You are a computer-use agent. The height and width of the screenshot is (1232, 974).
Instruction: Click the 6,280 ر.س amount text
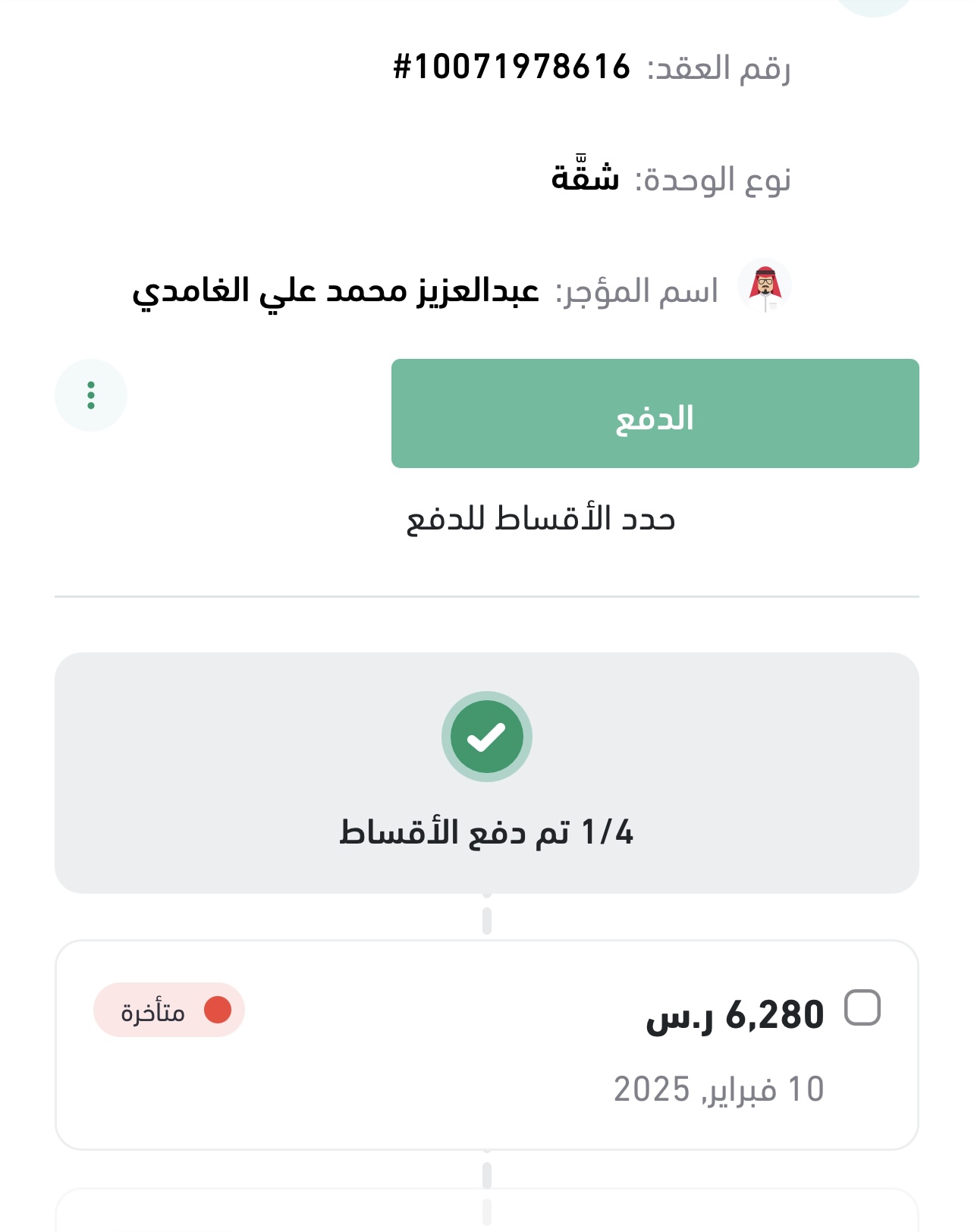734,1015
